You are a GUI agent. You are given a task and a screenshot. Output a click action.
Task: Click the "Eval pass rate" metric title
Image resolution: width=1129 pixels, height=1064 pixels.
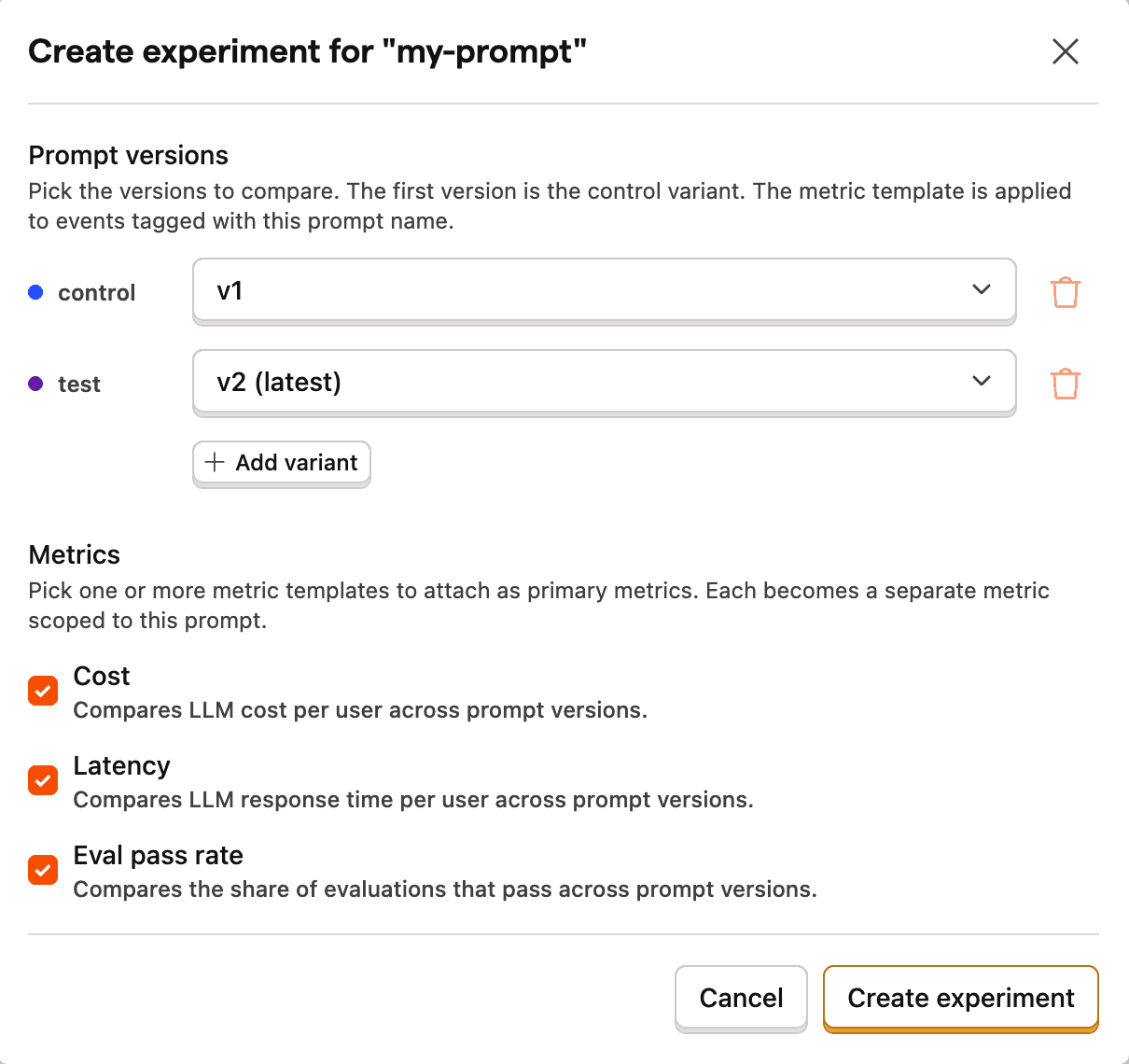click(159, 856)
